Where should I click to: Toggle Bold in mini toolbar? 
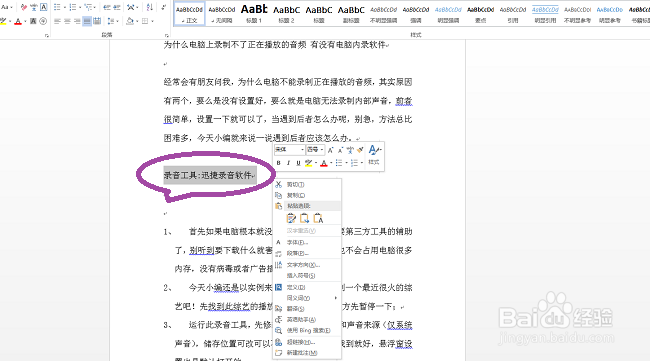pyautogui.click(x=279, y=163)
